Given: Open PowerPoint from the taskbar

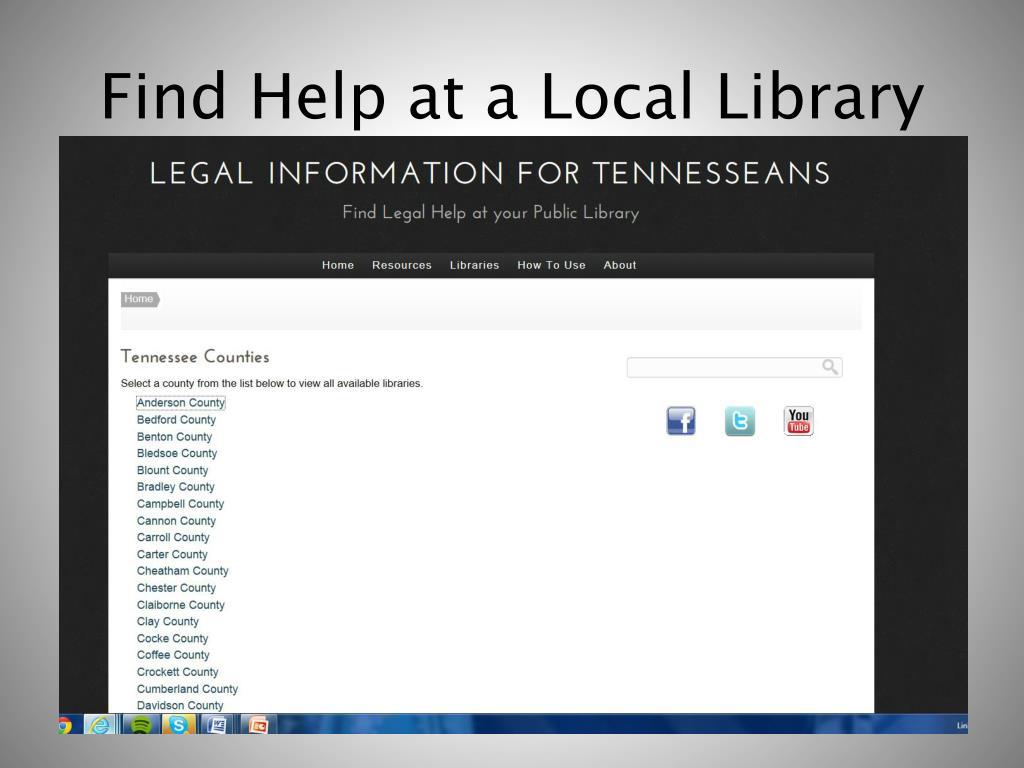Looking at the screenshot, I should [259, 724].
